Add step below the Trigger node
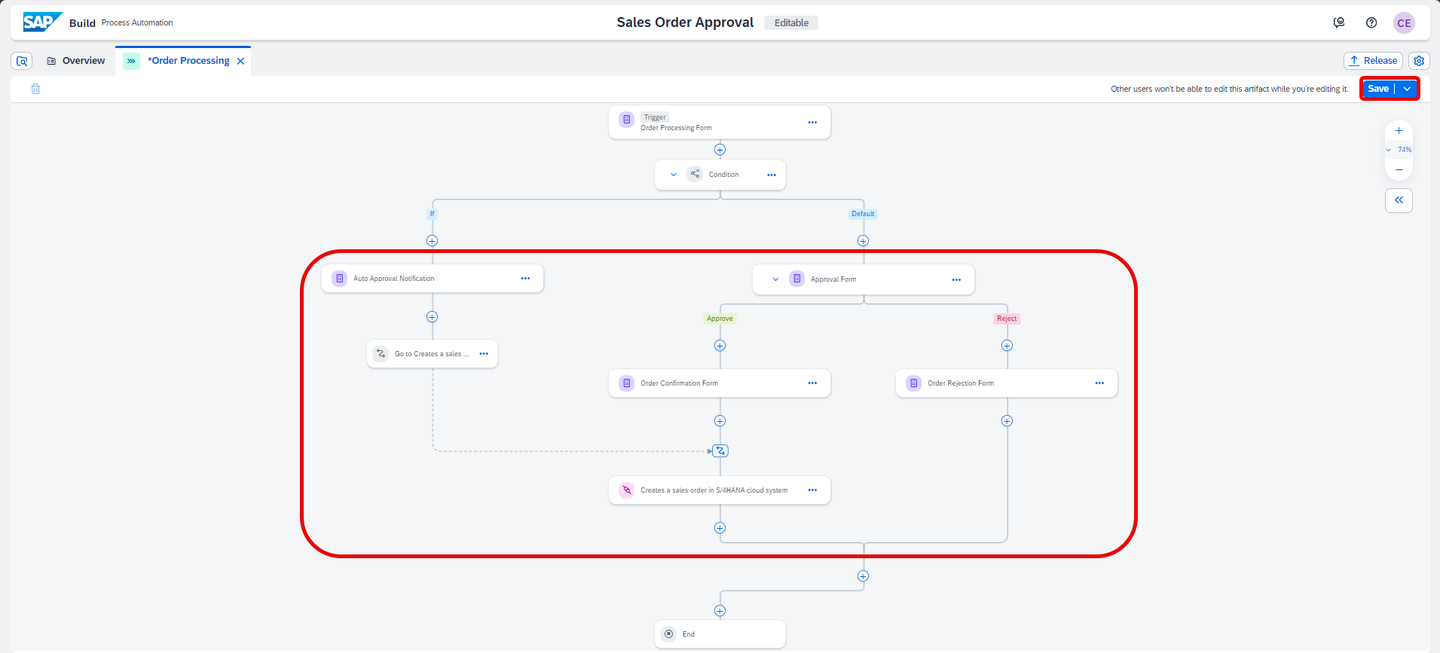Viewport: 1440px width, 653px height. coord(720,149)
